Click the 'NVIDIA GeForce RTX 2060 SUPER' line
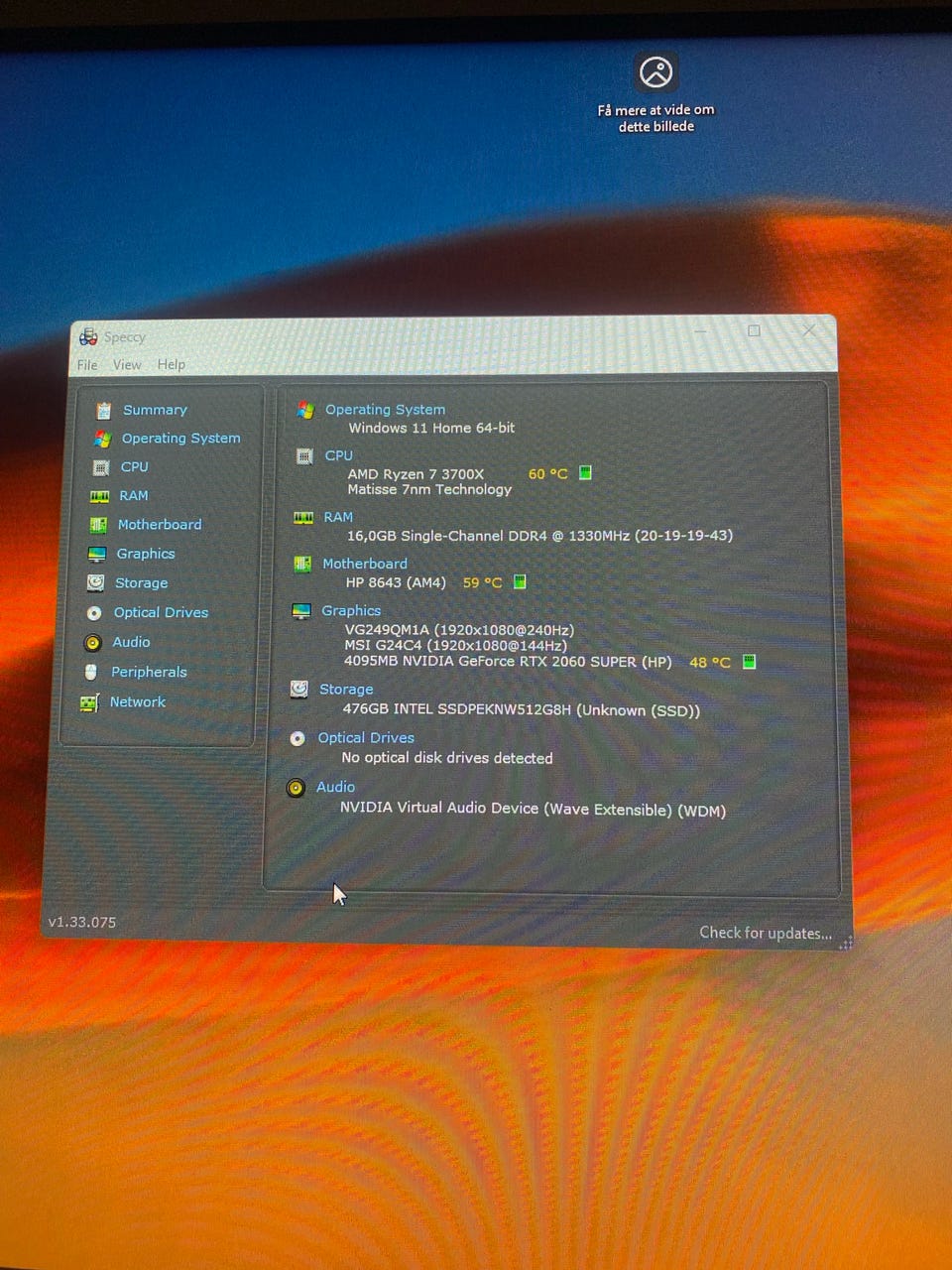Screen dimensions: 952x1270 (508, 662)
